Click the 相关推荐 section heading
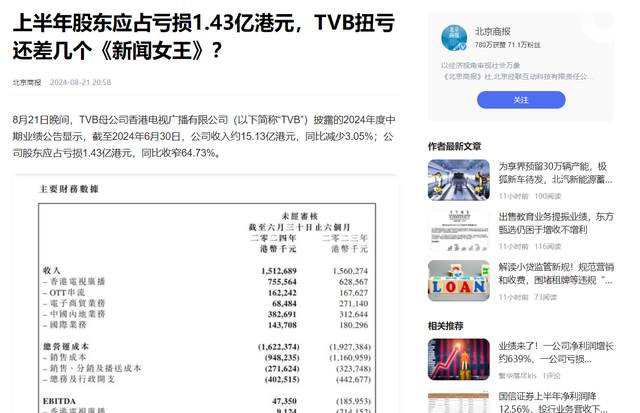Image resolution: width=640 pixels, height=413 pixels. pos(445,326)
